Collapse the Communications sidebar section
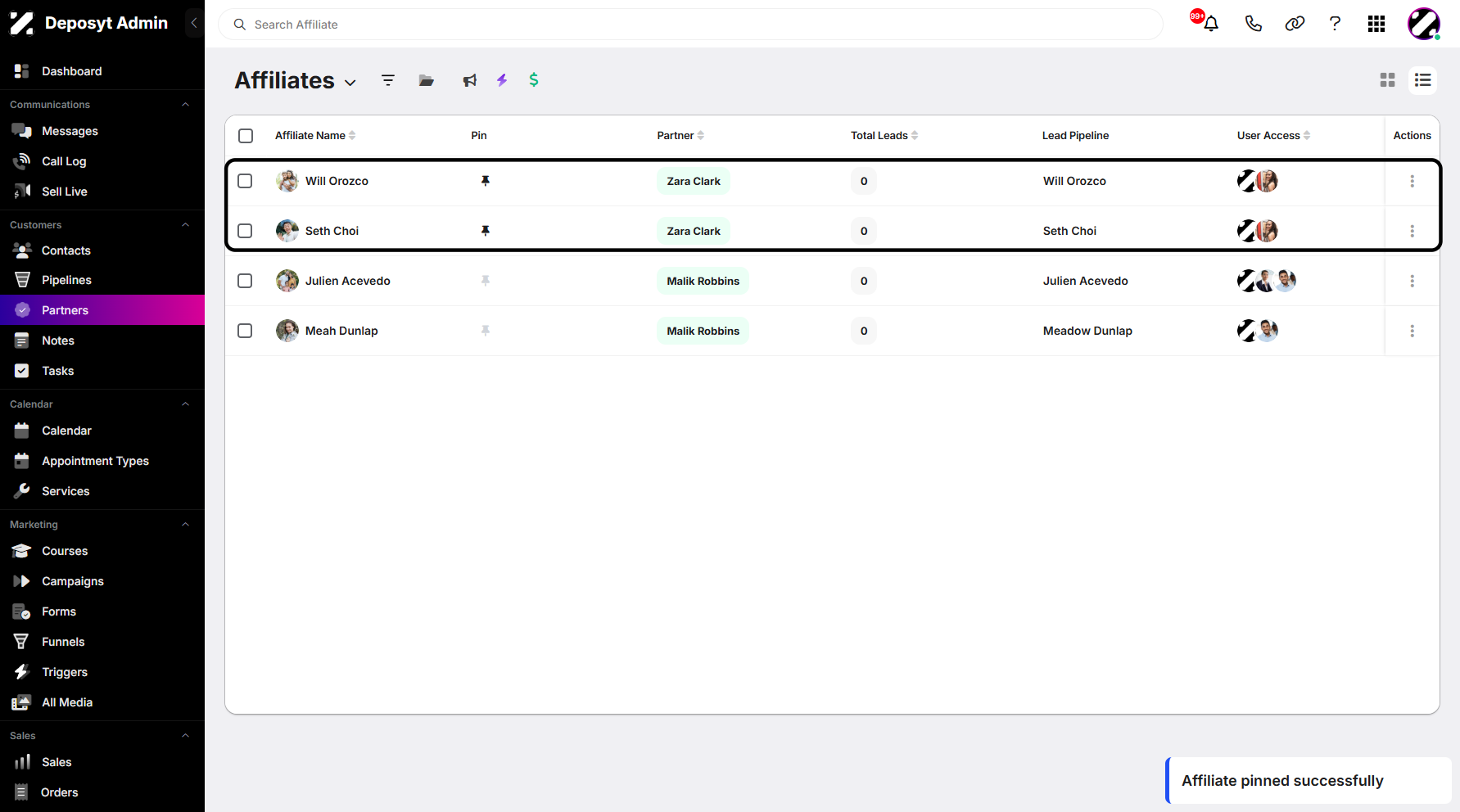 (x=185, y=105)
